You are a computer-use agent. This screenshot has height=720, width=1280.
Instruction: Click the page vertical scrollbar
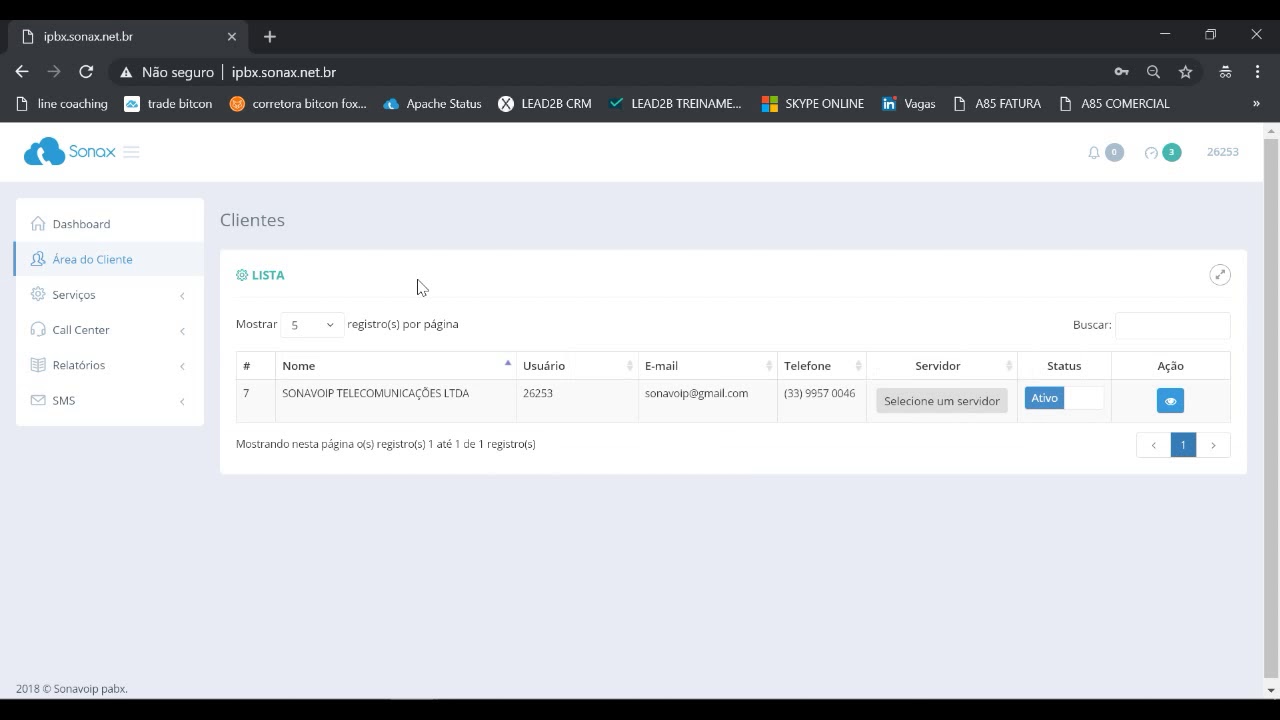(1271, 408)
